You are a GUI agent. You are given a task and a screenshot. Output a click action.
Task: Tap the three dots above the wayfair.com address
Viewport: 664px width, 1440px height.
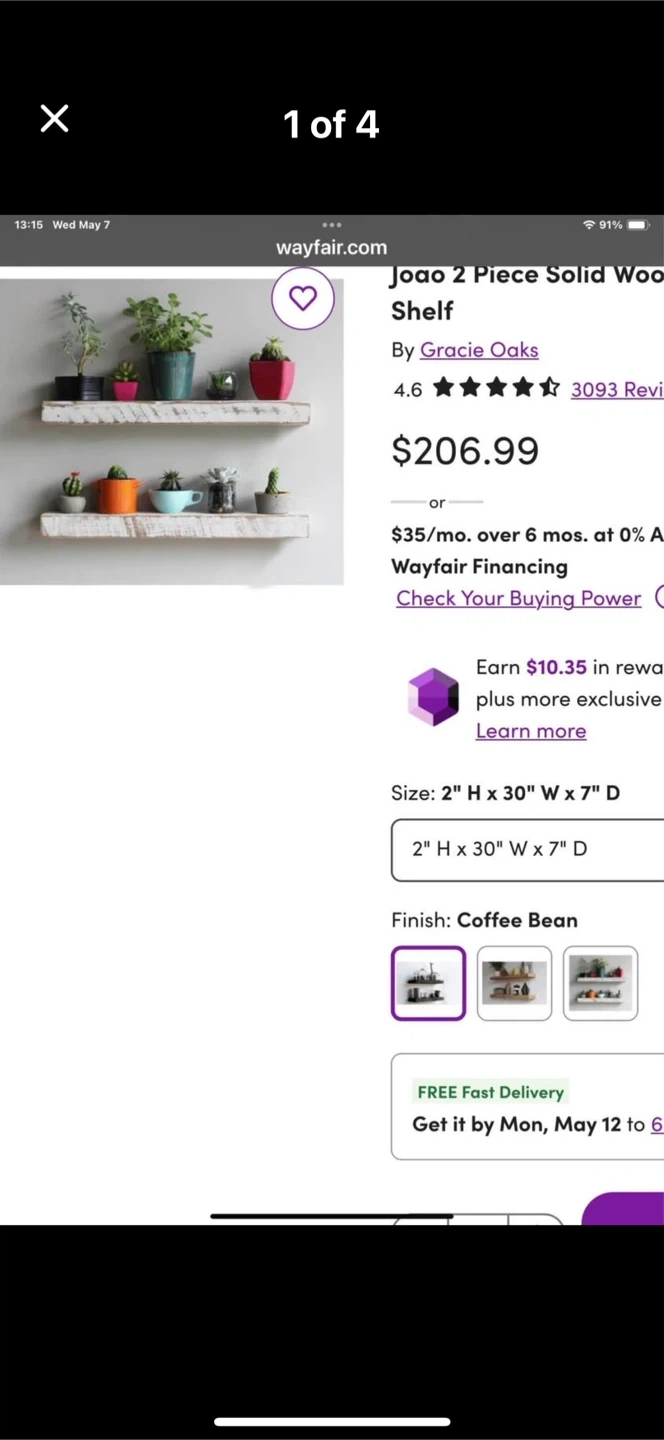pyautogui.click(x=332, y=225)
